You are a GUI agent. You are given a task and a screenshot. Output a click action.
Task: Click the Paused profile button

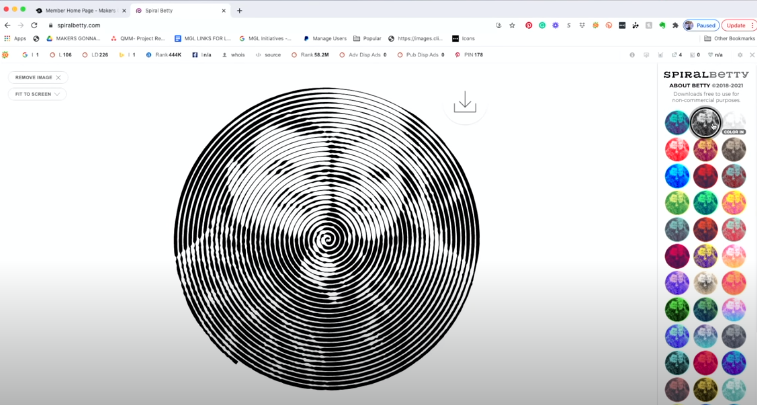click(701, 25)
